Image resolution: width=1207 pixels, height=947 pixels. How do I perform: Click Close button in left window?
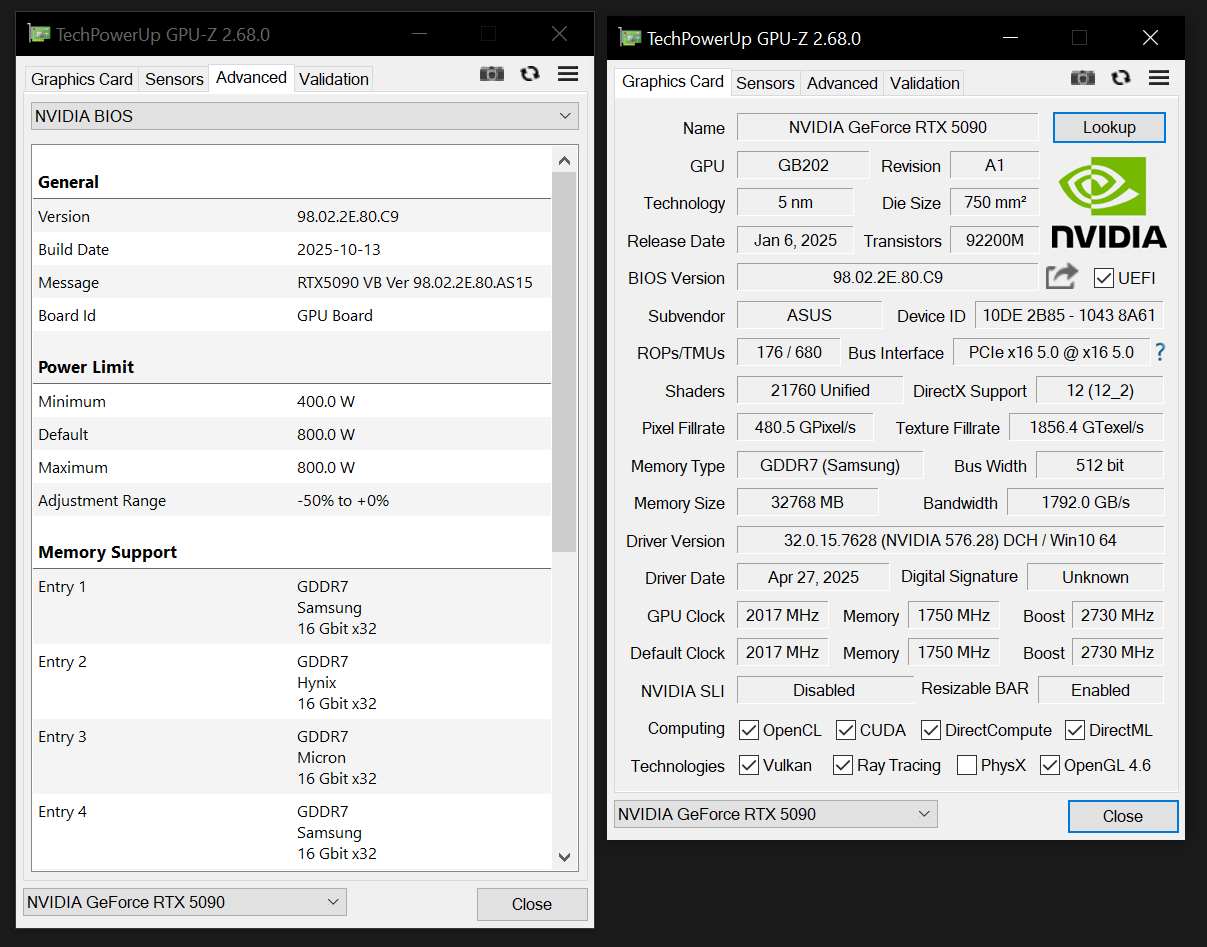pos(532,904)
